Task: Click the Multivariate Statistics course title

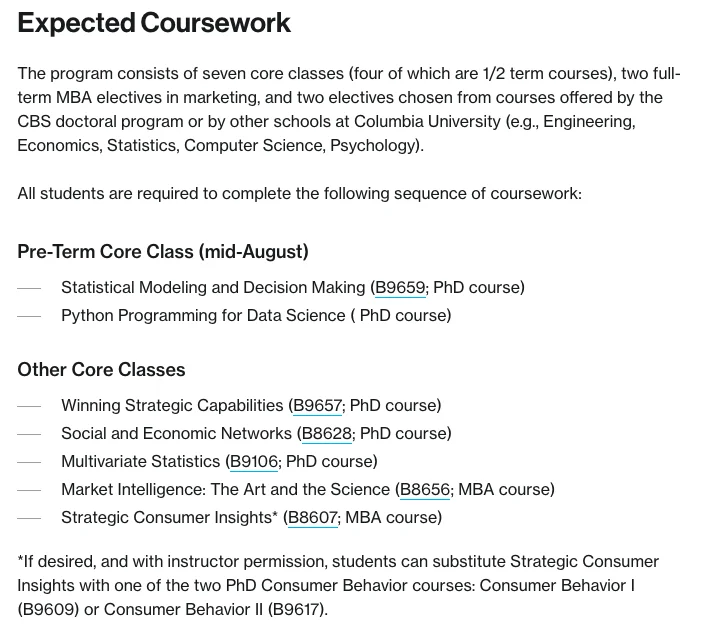Action: [140, 462]
